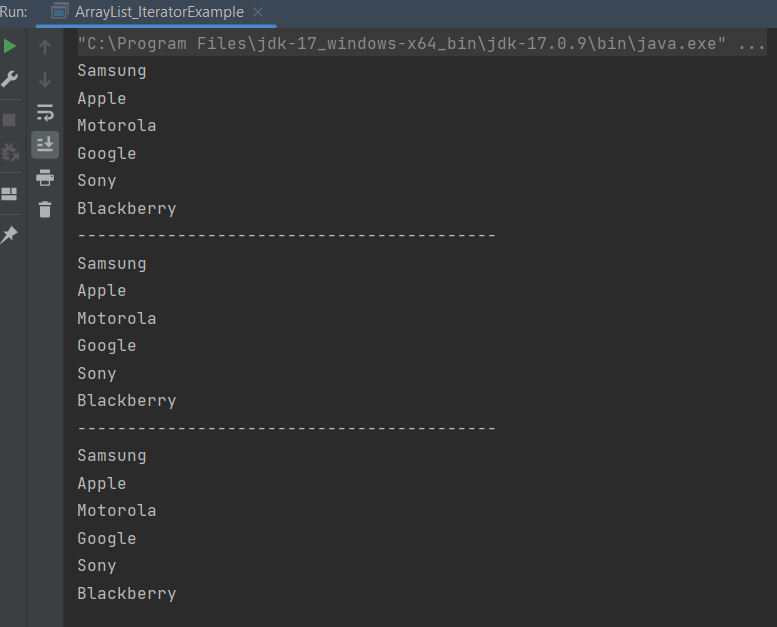777x627 pixels.
Task: Click the up arrow stack trace icon
Action: [x=45, y=47]
